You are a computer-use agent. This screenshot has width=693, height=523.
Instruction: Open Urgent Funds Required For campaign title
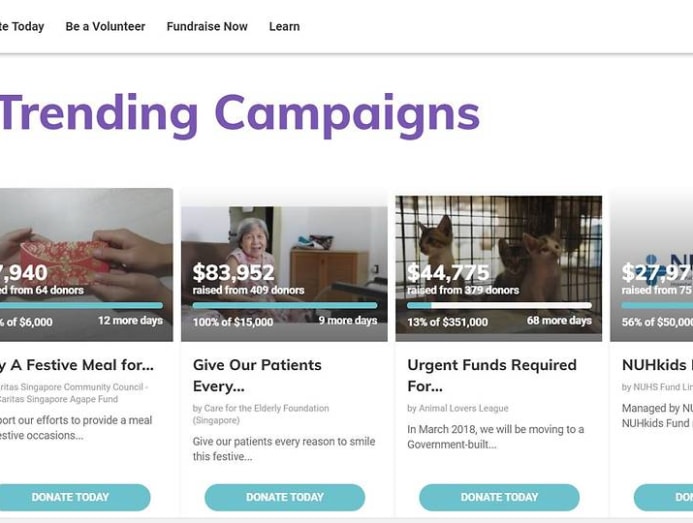[x=491, y=375]
